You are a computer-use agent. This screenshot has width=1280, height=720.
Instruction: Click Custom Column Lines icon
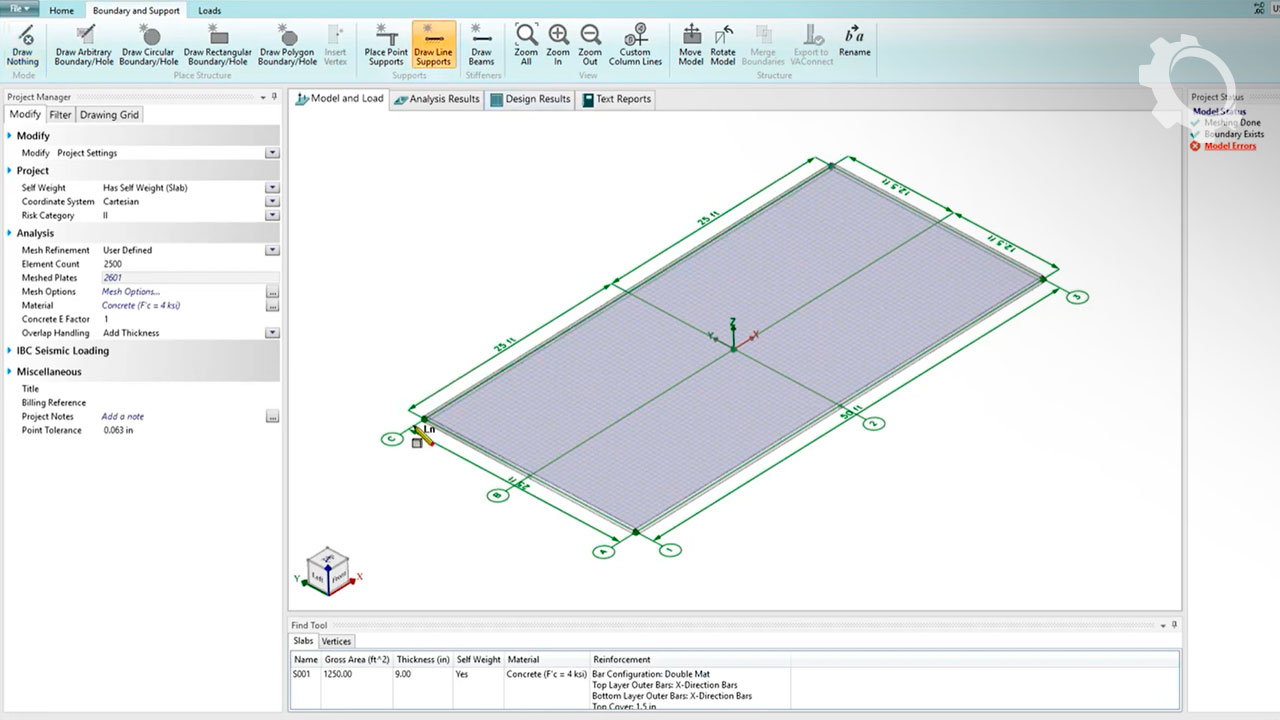pyautogui.click(x=635, y=44)
